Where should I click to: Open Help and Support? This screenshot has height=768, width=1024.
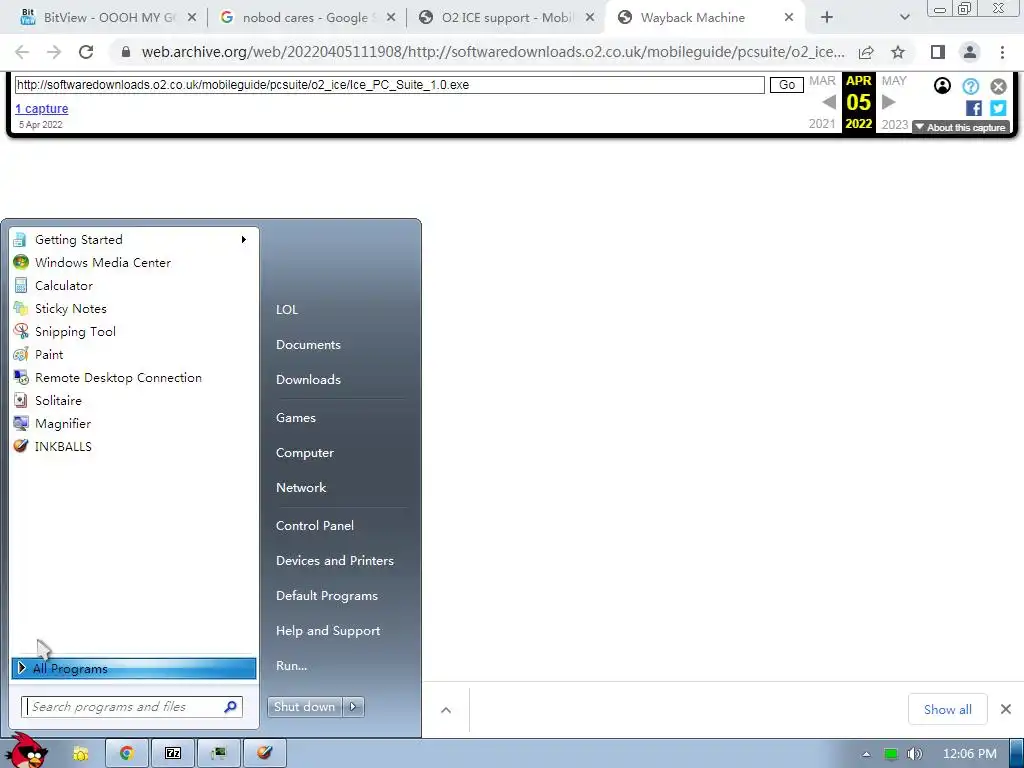(x=328, y=631)
